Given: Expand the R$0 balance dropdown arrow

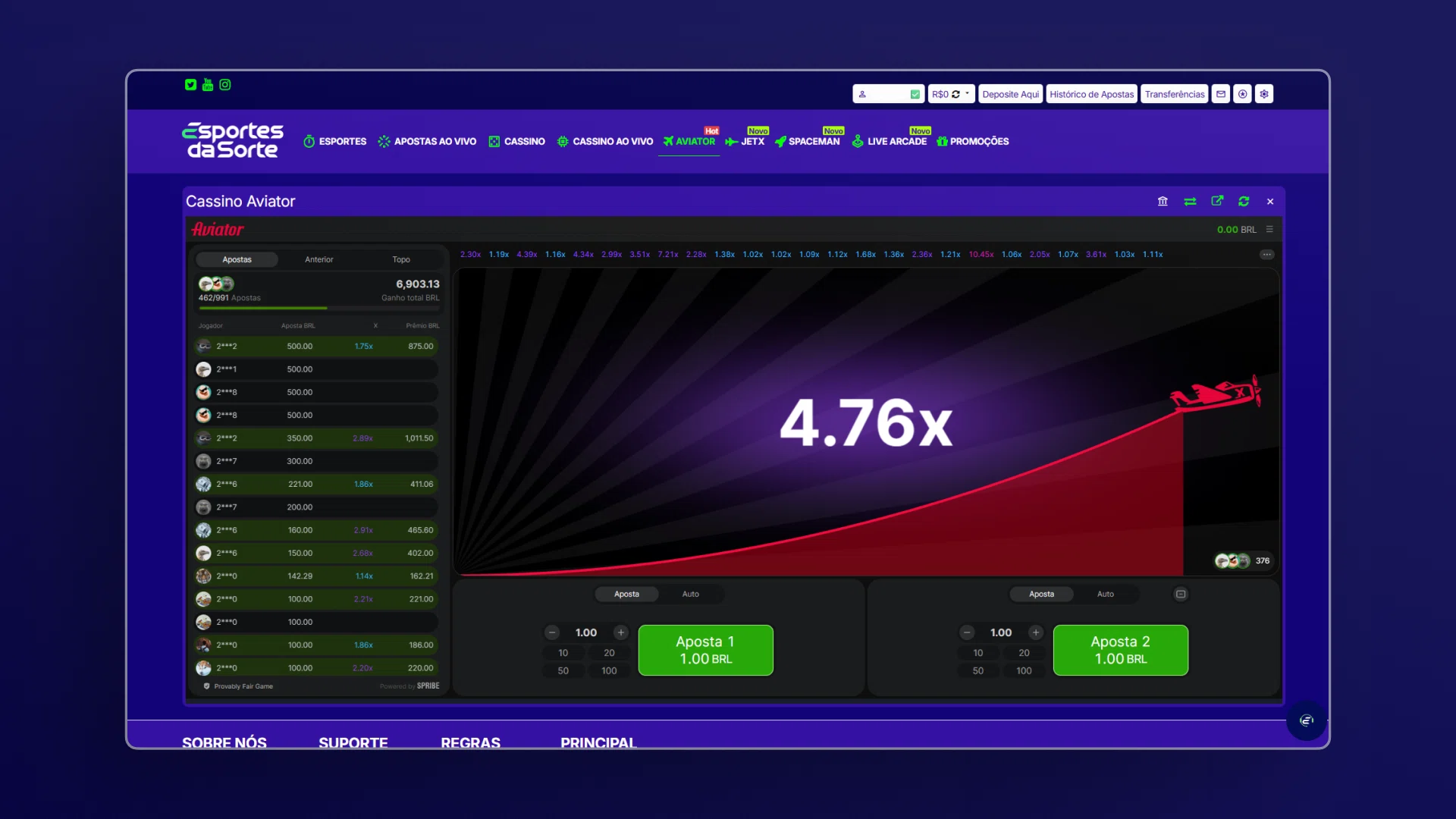Looking at the screenshot, I should click(968, 94).
